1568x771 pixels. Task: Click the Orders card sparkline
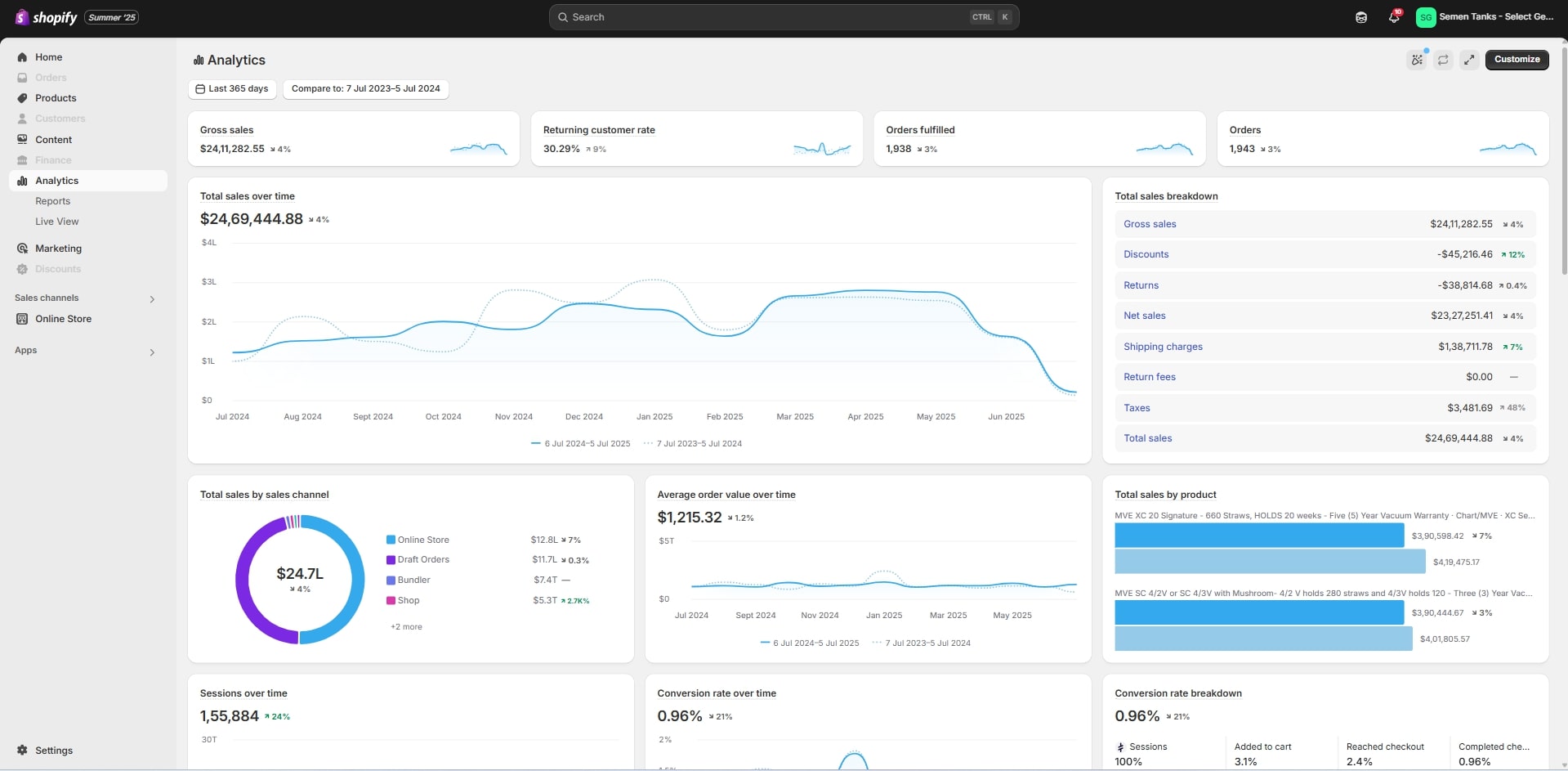coord(1508,149)
